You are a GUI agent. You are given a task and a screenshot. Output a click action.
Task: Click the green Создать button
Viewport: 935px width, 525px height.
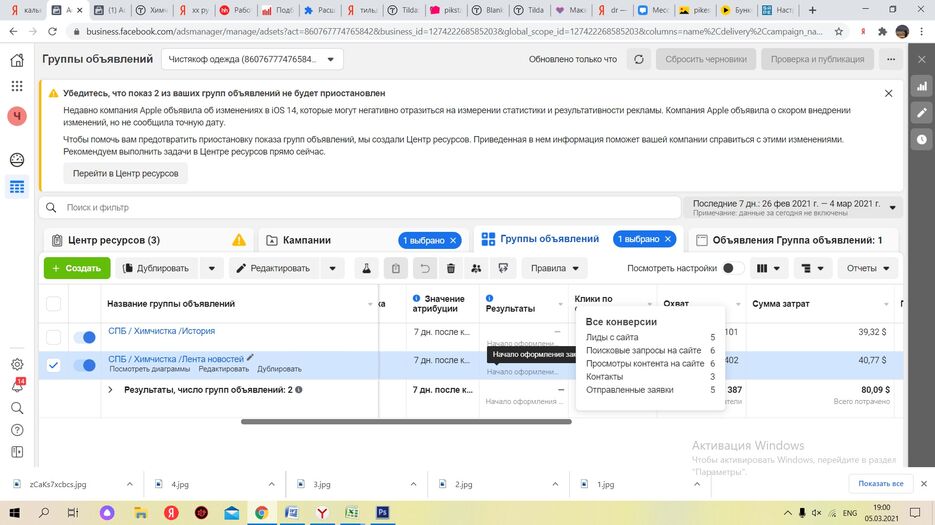(x=77, y=268)
